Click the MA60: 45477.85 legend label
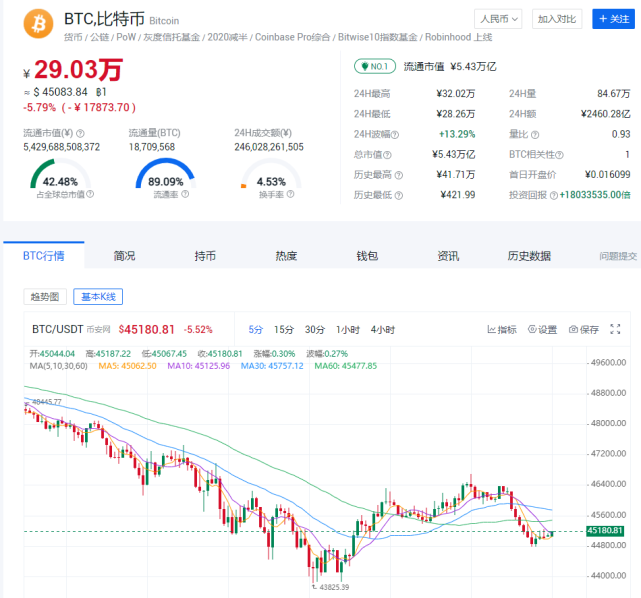641x598 pixels. coord(345,366)
